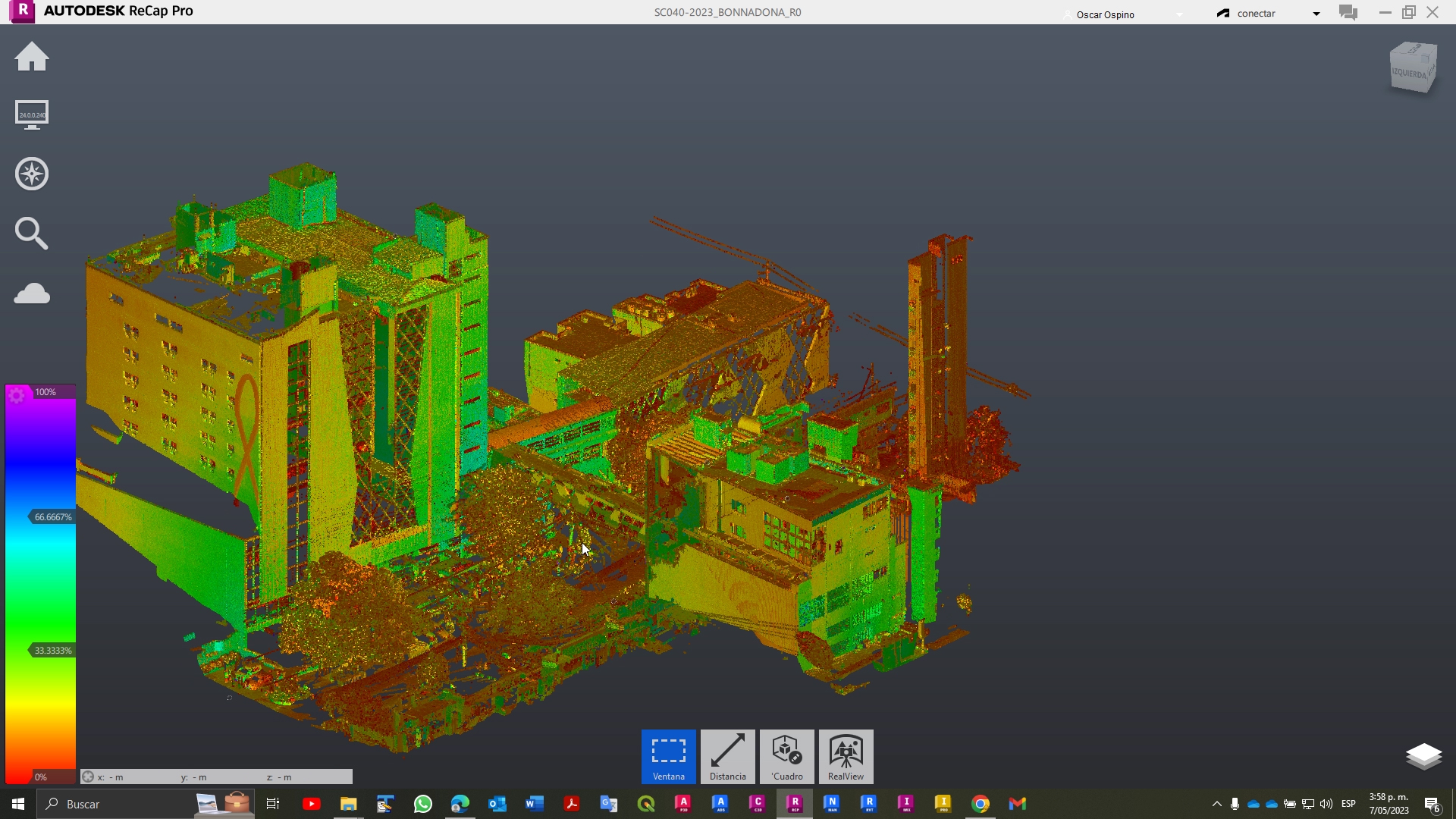Open the search magnifier tool

pos(32,234)
